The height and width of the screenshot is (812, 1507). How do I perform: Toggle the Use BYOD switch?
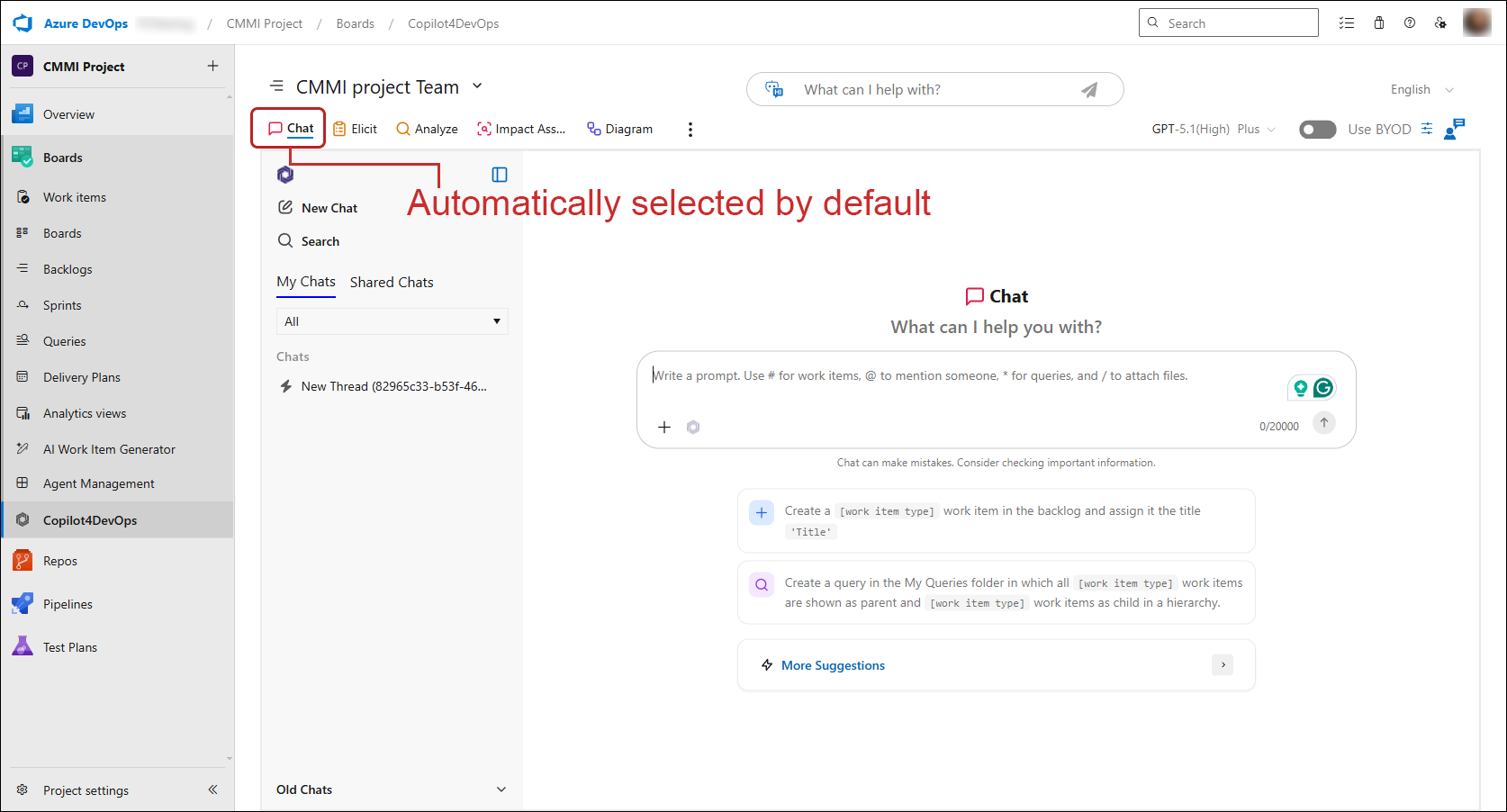click(1317, 130)
